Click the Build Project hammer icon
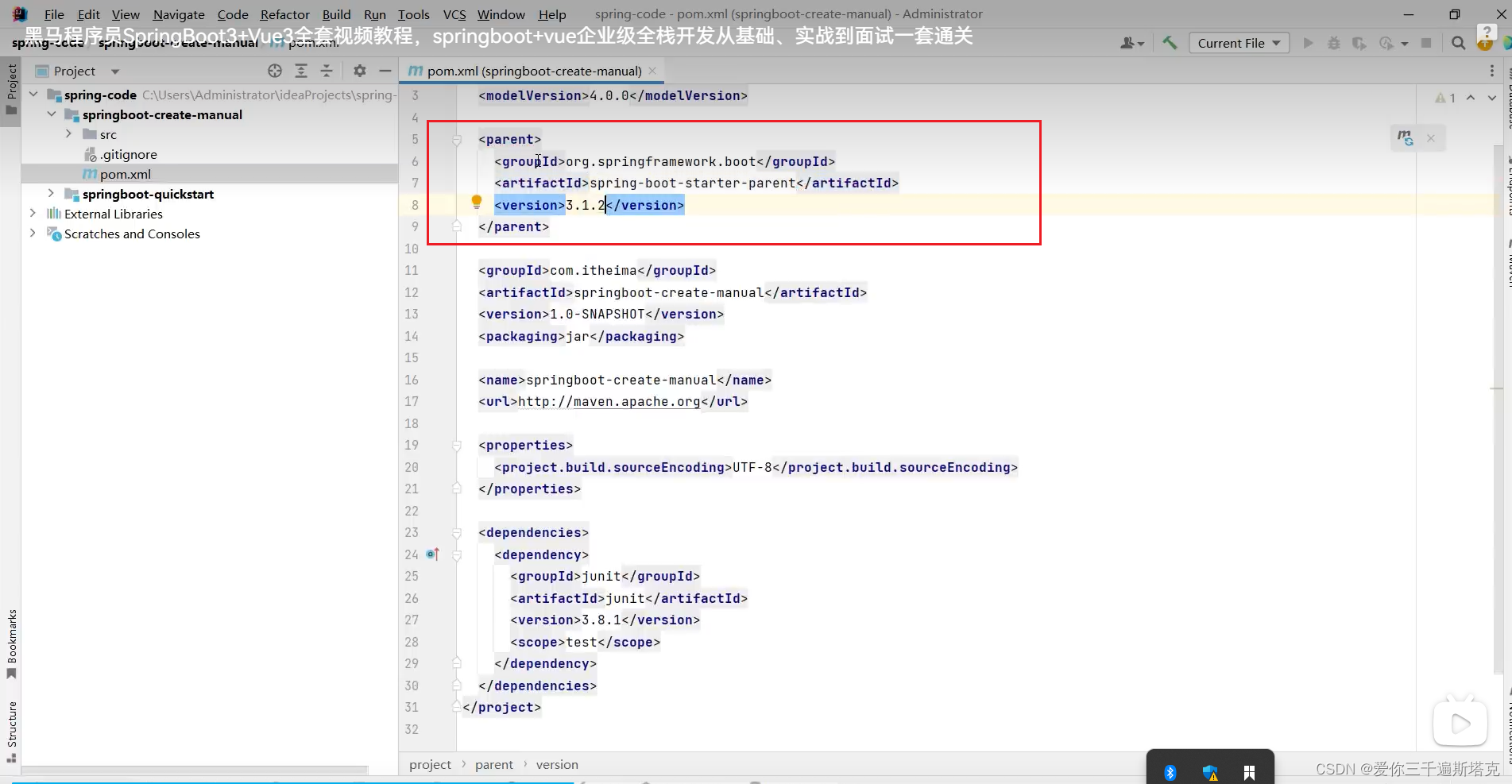Screen dimensions: 1512x784 point(1169,43)
